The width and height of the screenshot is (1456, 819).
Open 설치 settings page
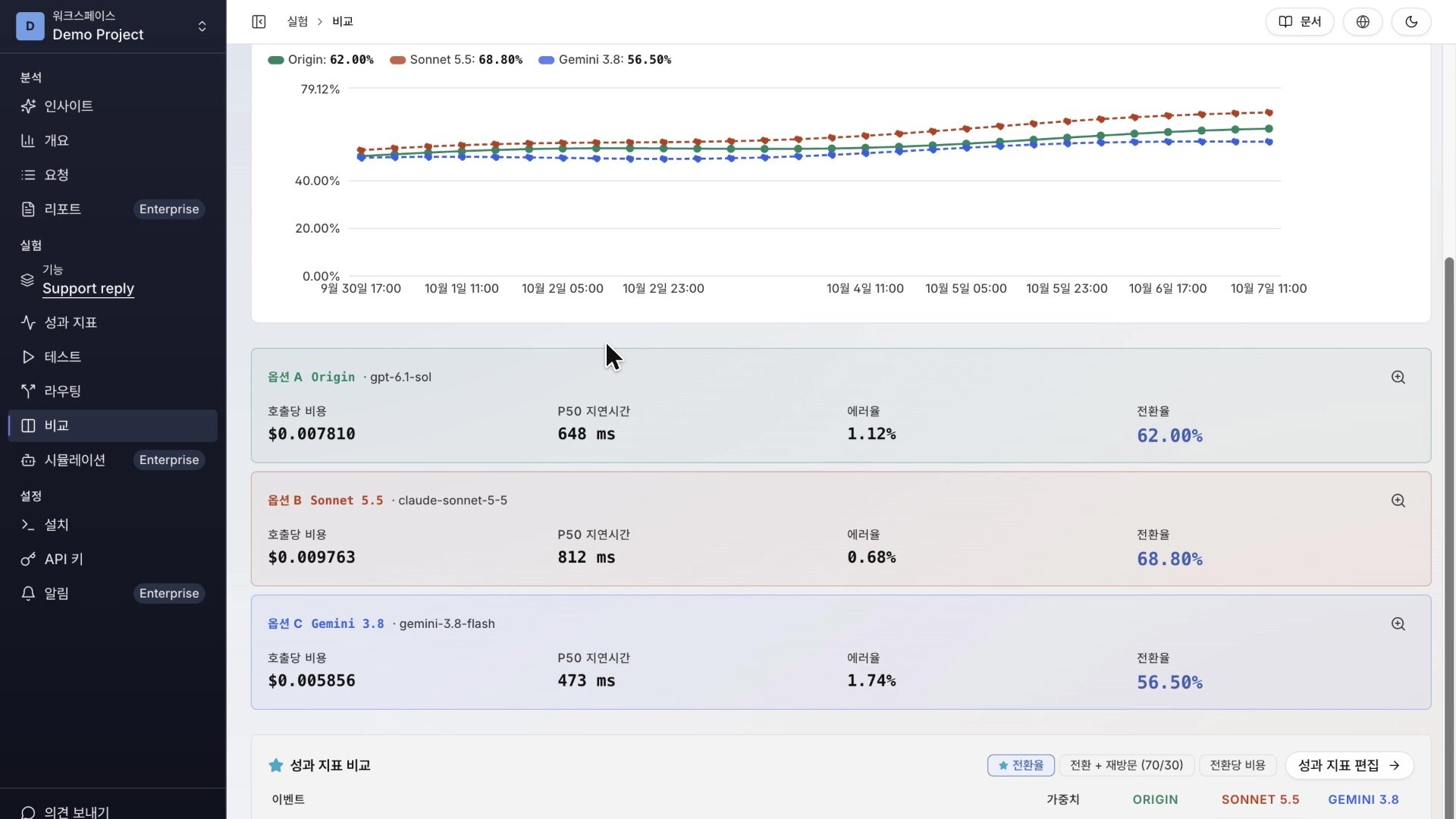point(113,525)
